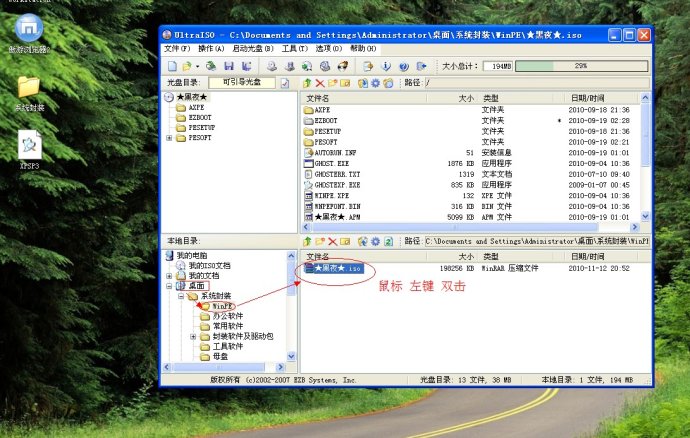690x438 pixels.
Task: Click the Burn CD image icon
Action: (342, 66)
